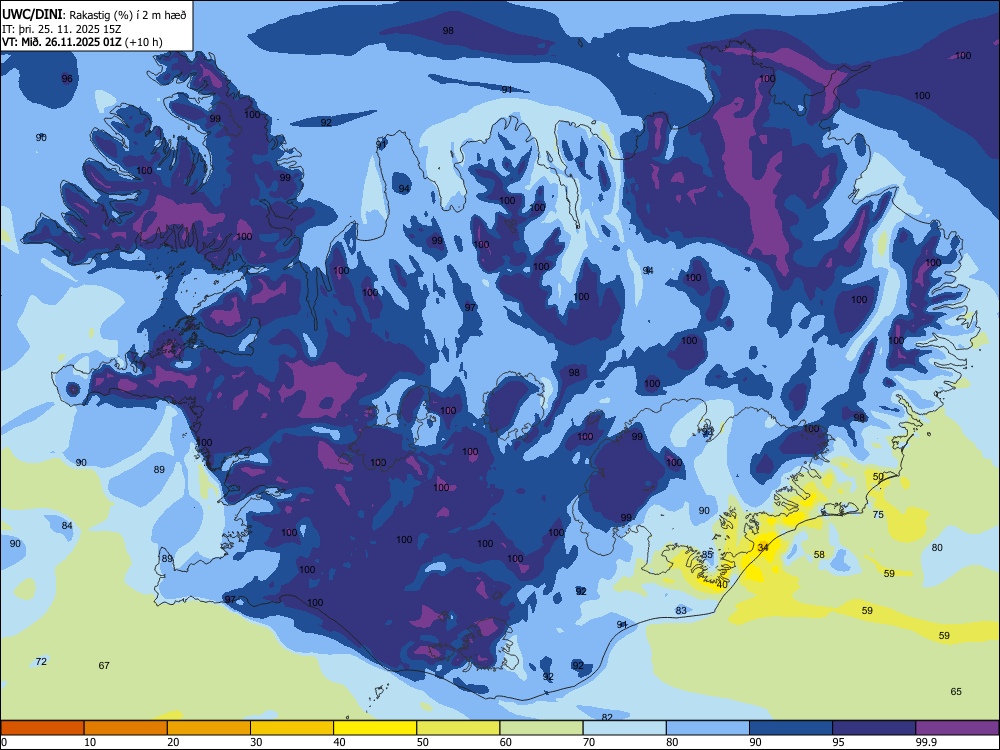The image size is (1000, 750).
Task: Click the '40' humidity value near the southeast coast
Action: tap(722, 584)
